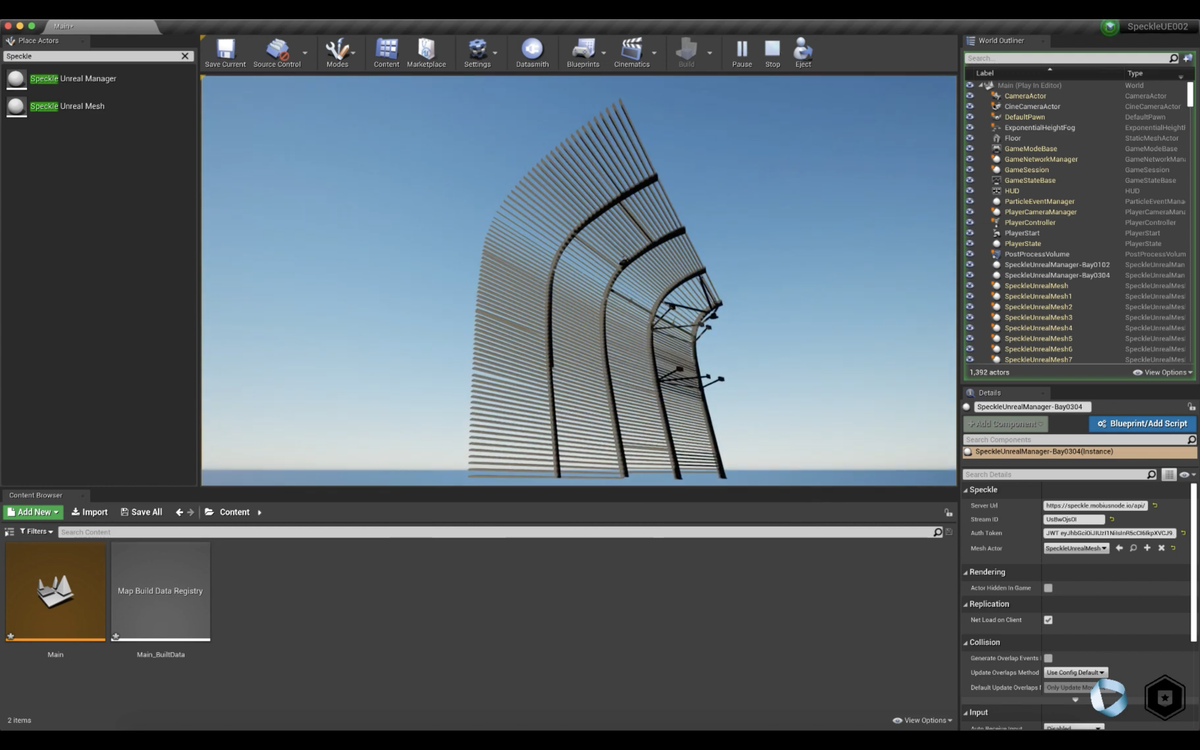Collapse the Rendering section
This screenshot has width=1200, height=750.
pos(966,572)
